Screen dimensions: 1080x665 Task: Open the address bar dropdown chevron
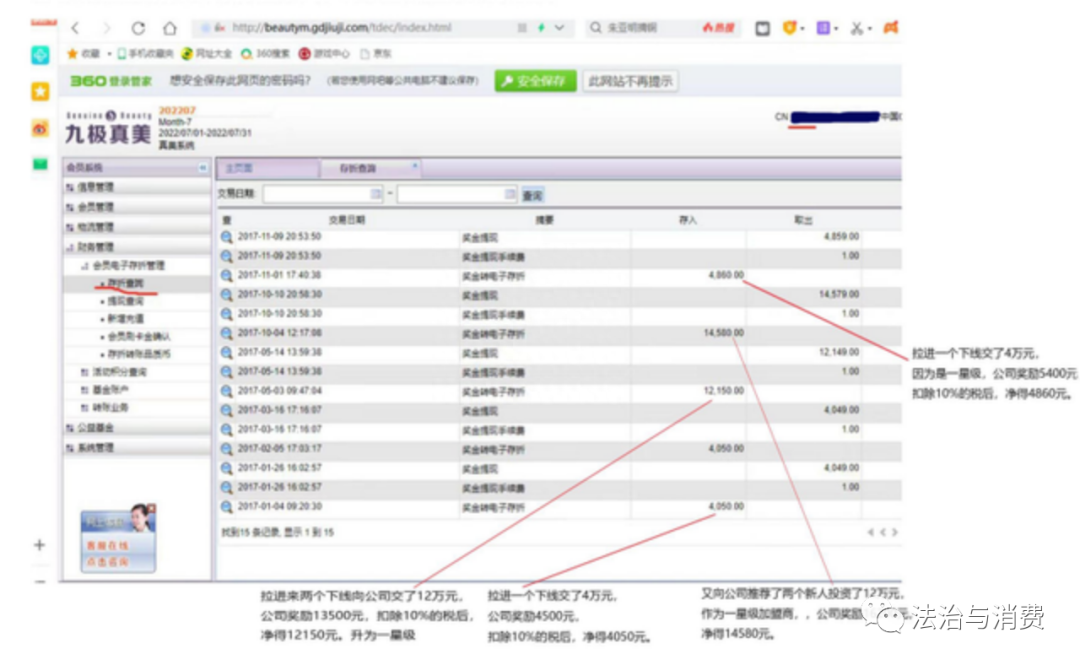click(559, 28)
